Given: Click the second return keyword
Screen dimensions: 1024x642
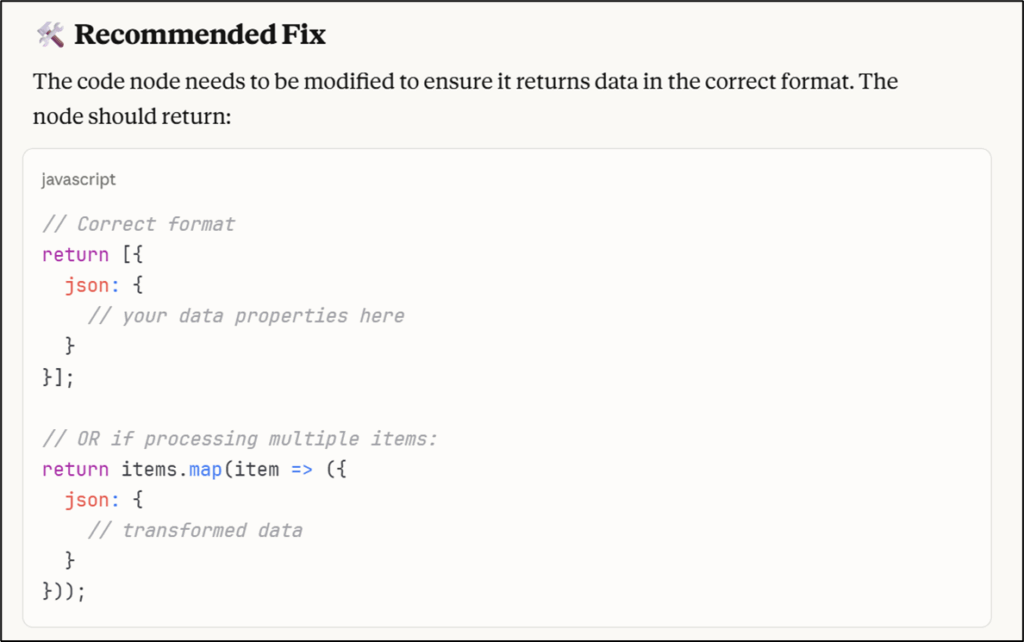Looking at the screenshot, I should coord(75,470).
